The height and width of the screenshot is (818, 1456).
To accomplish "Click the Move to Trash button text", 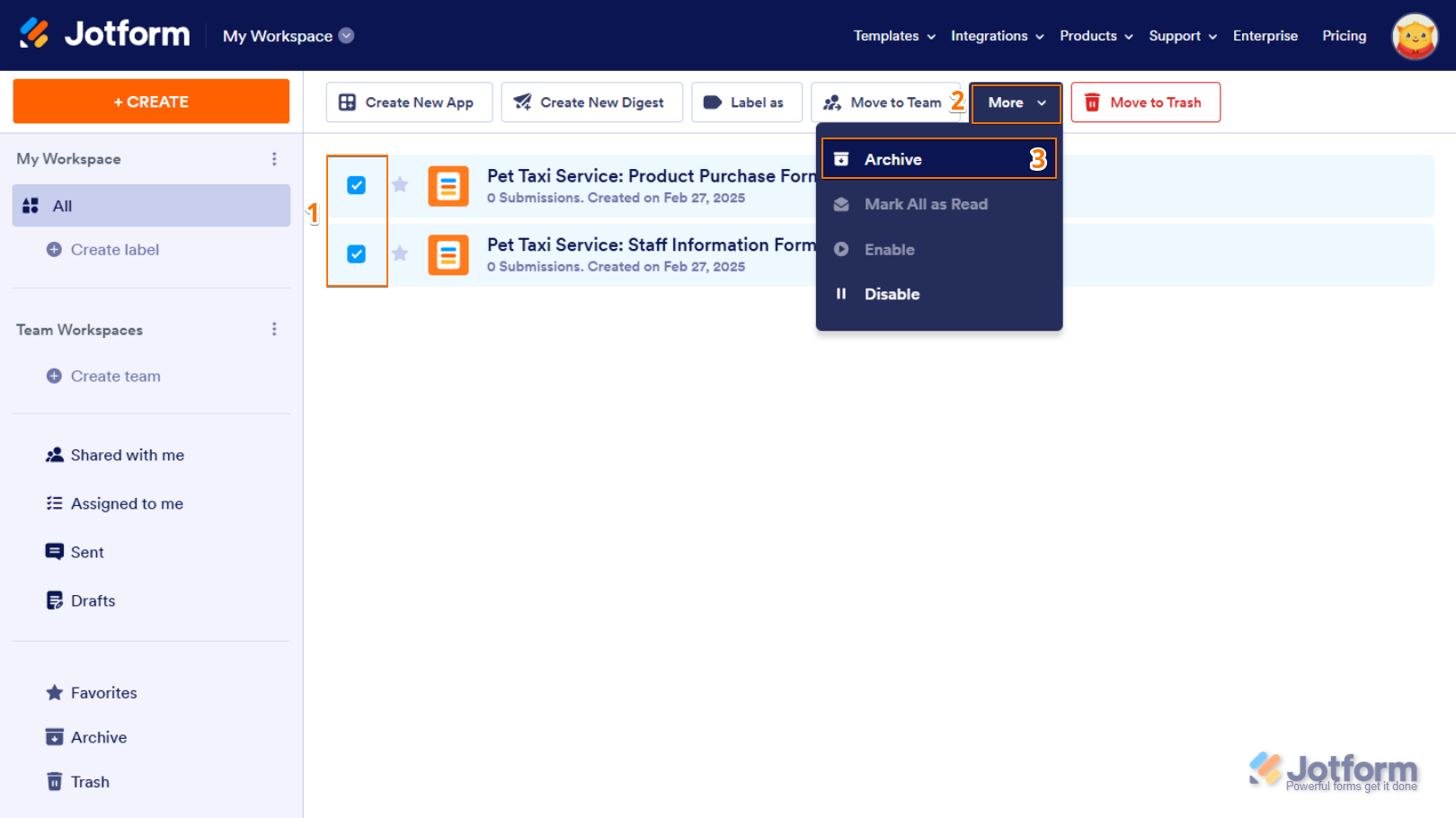I will [1156, 102].
